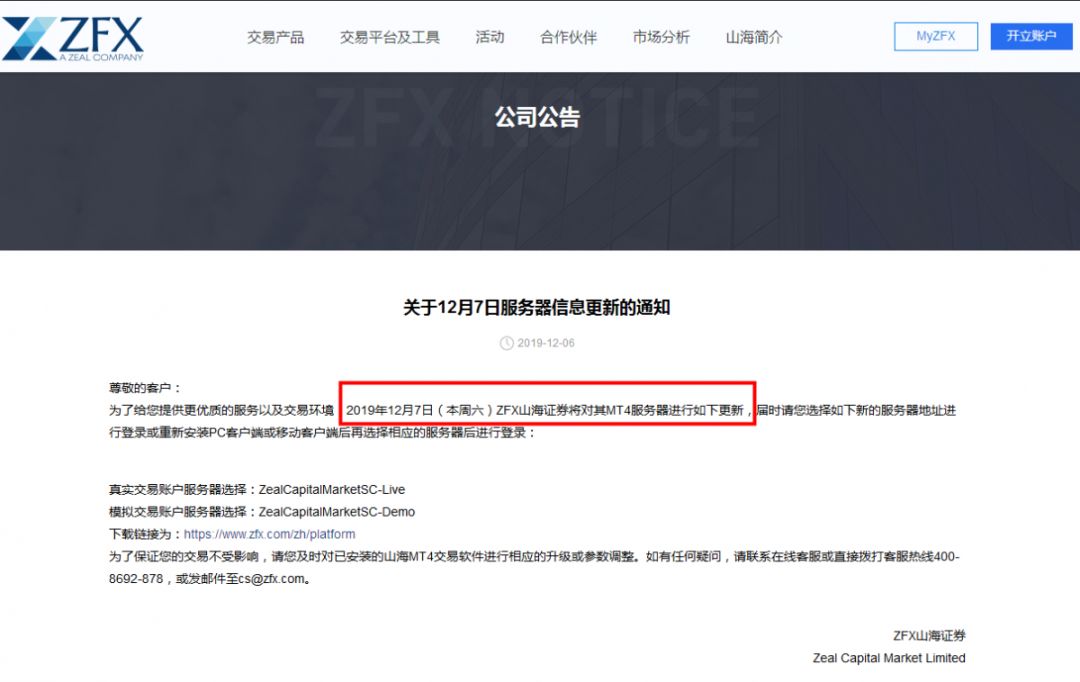Open the 市场分析 menu item
Image resolution: width=1080 pixels, height=682 pixels.
click(661, 37)
